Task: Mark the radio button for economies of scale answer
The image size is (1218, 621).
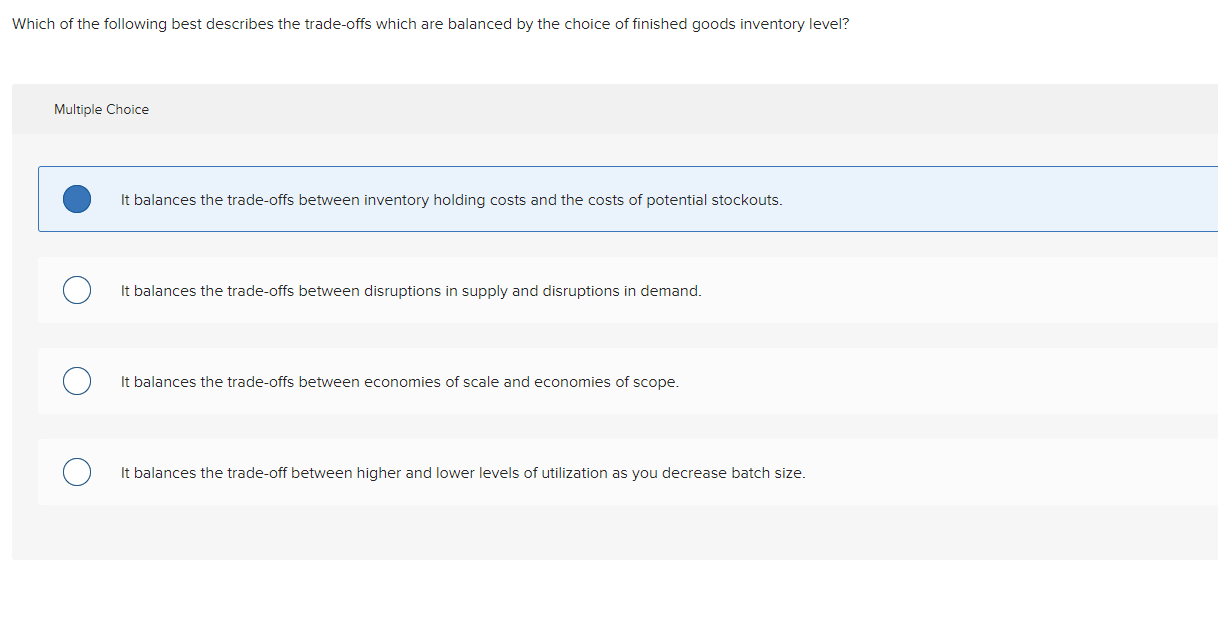Action: [77, 381]
